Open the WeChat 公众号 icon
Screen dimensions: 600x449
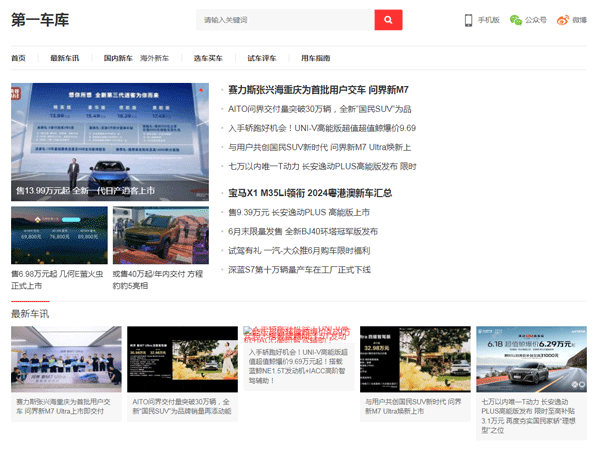[516, 20]
